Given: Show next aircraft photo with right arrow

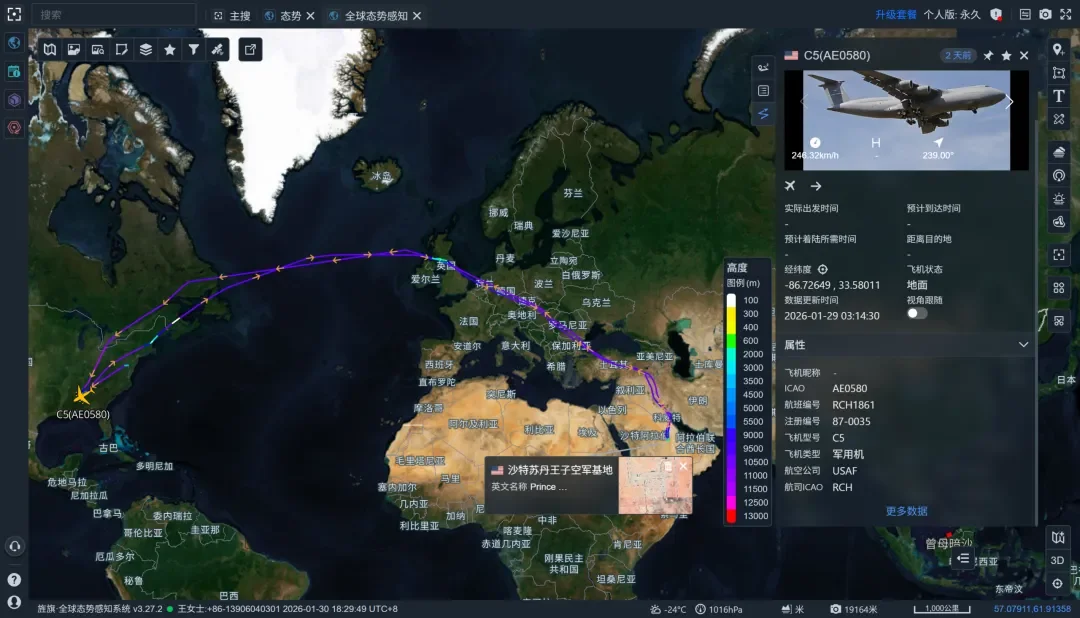Looking at the screenshot, I should pyautogui.click(x=1010, y=101).
